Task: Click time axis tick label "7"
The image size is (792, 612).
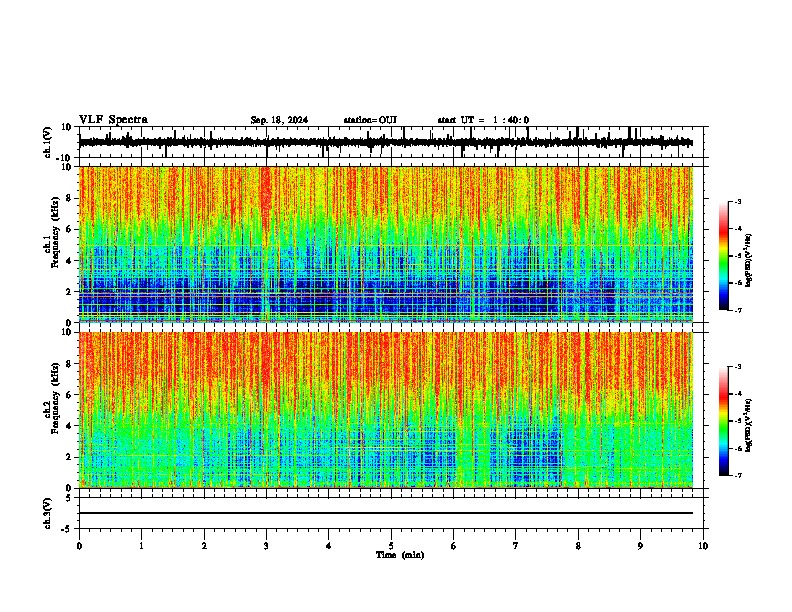Action: coord(516,546)
